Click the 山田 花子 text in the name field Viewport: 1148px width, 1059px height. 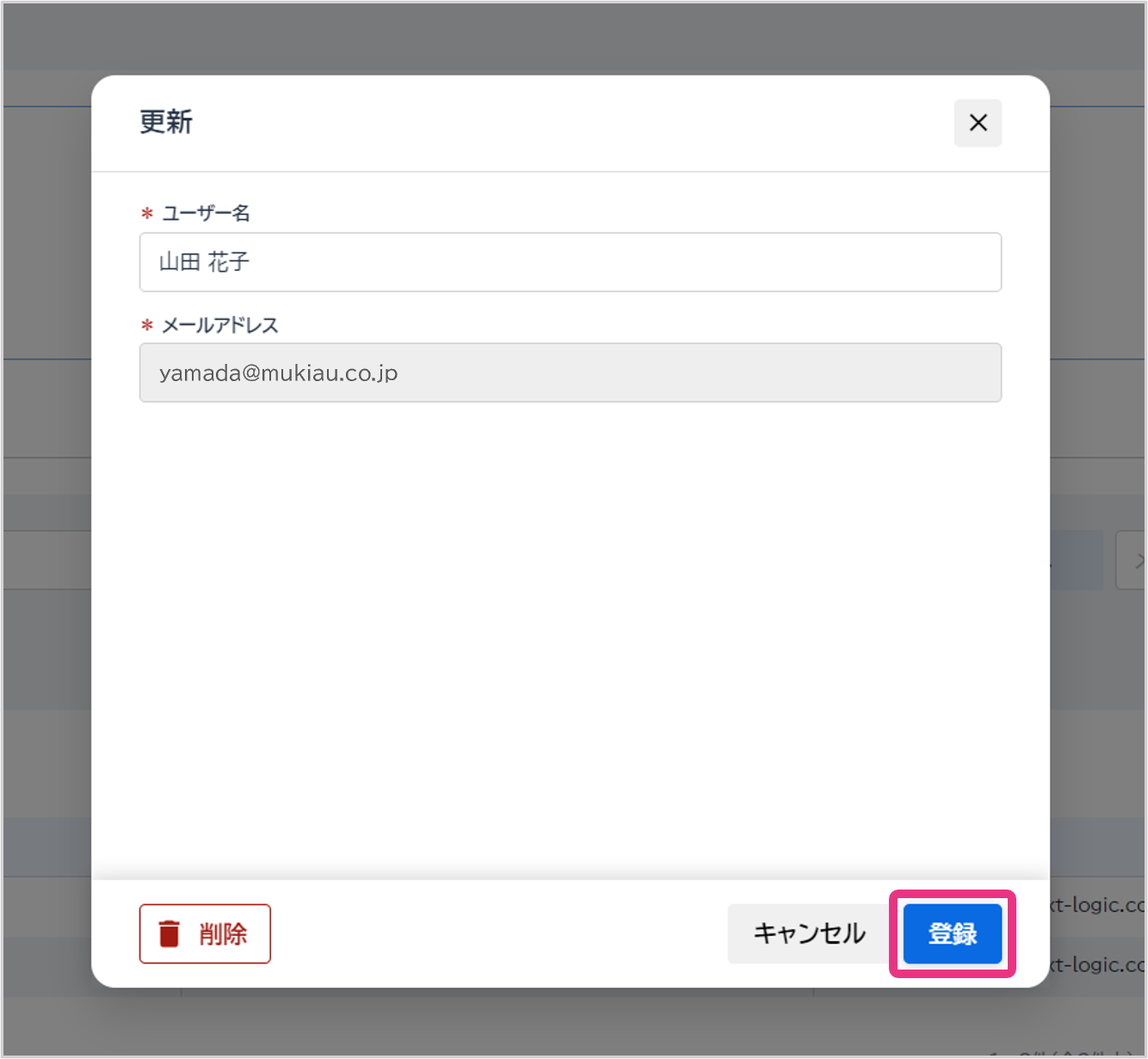204,262
